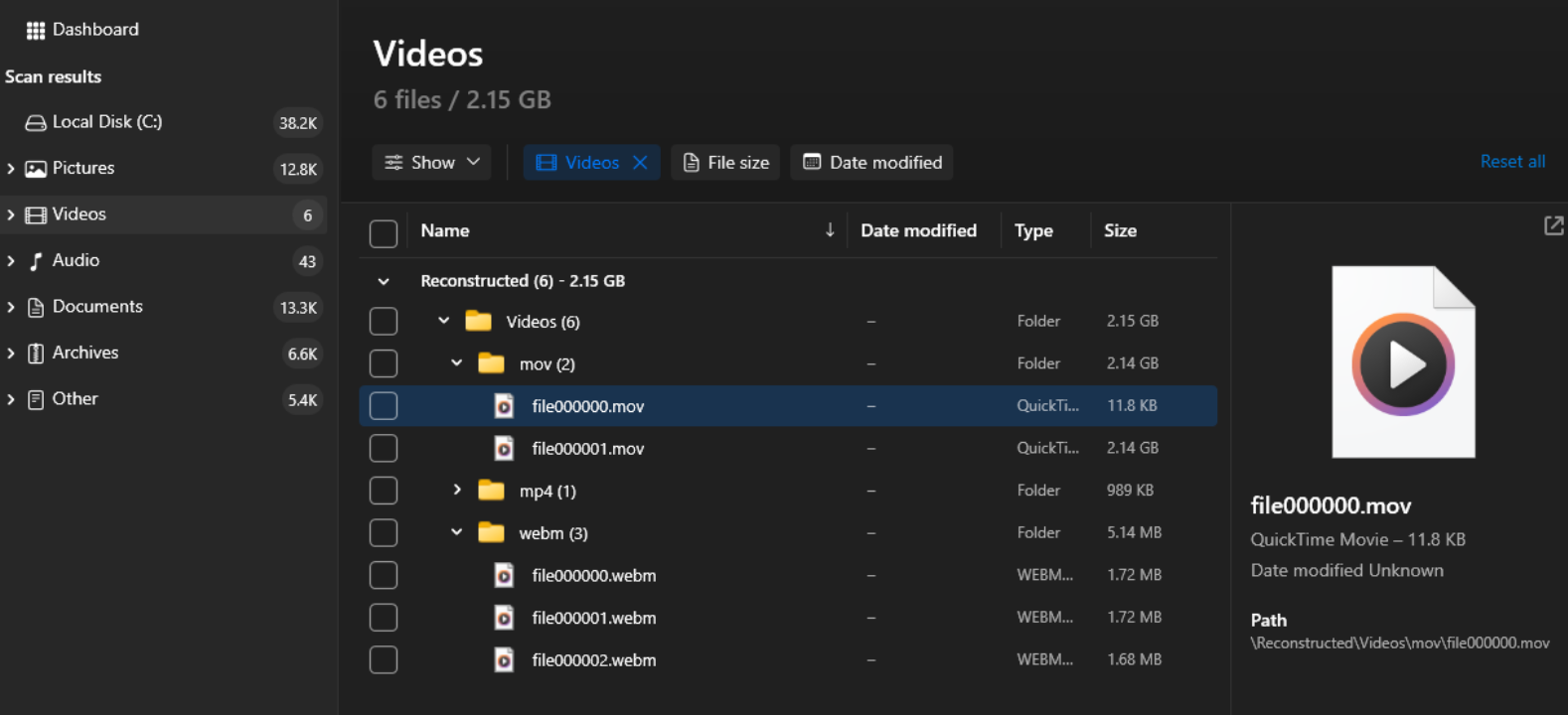The width and height of the screenshot is (1568, 715).
Task: Click file000001.mov file icon
Action: [504, 448]
